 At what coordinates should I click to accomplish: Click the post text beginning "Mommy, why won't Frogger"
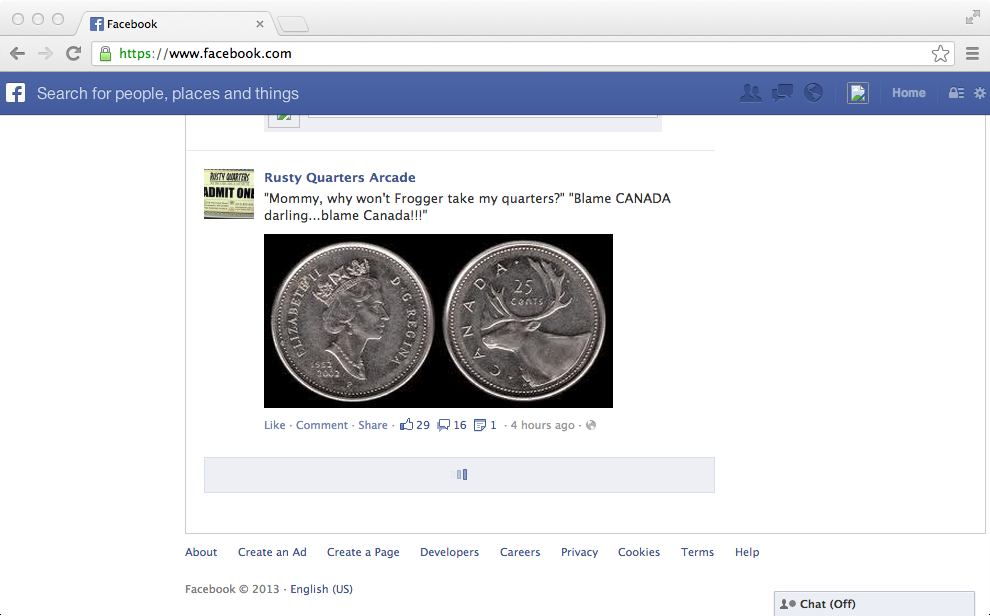point(467,207)
